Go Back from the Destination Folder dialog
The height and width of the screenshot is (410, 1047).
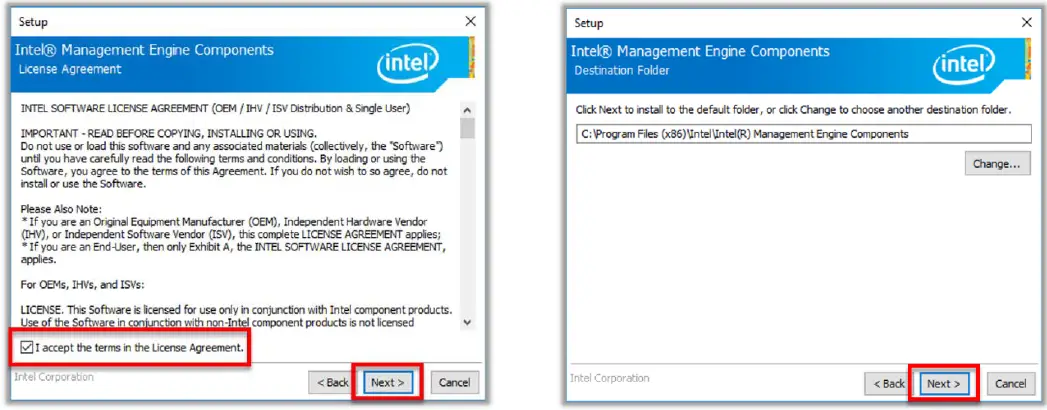[x=888, y=383]
